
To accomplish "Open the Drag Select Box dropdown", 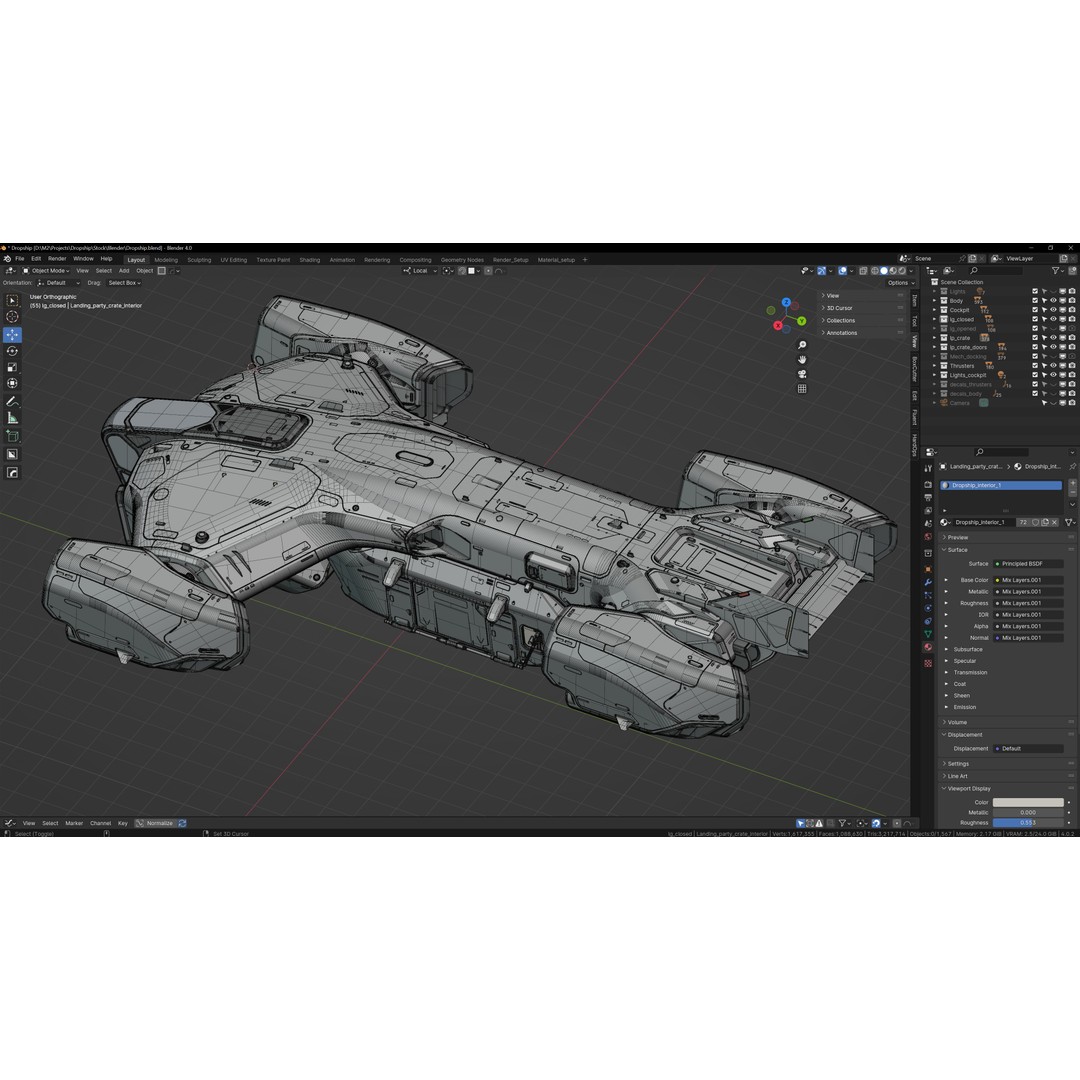I will point(124,282).
